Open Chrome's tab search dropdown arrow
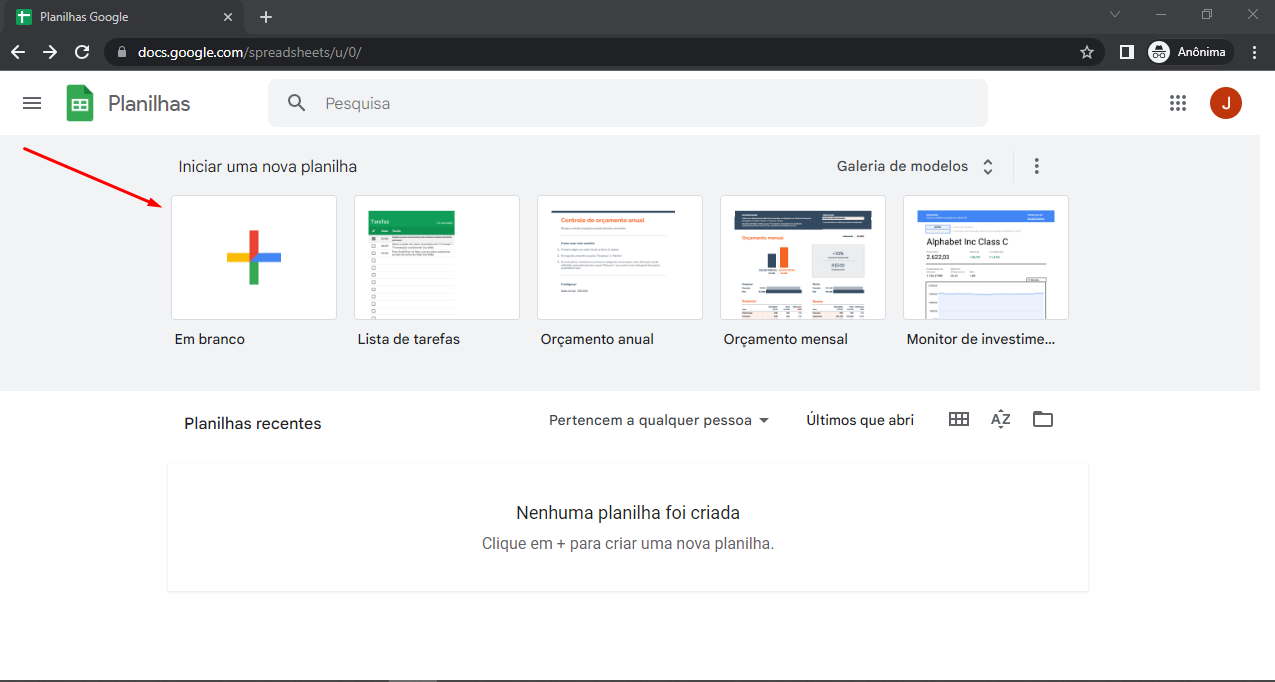 (x=1115, y=15)
